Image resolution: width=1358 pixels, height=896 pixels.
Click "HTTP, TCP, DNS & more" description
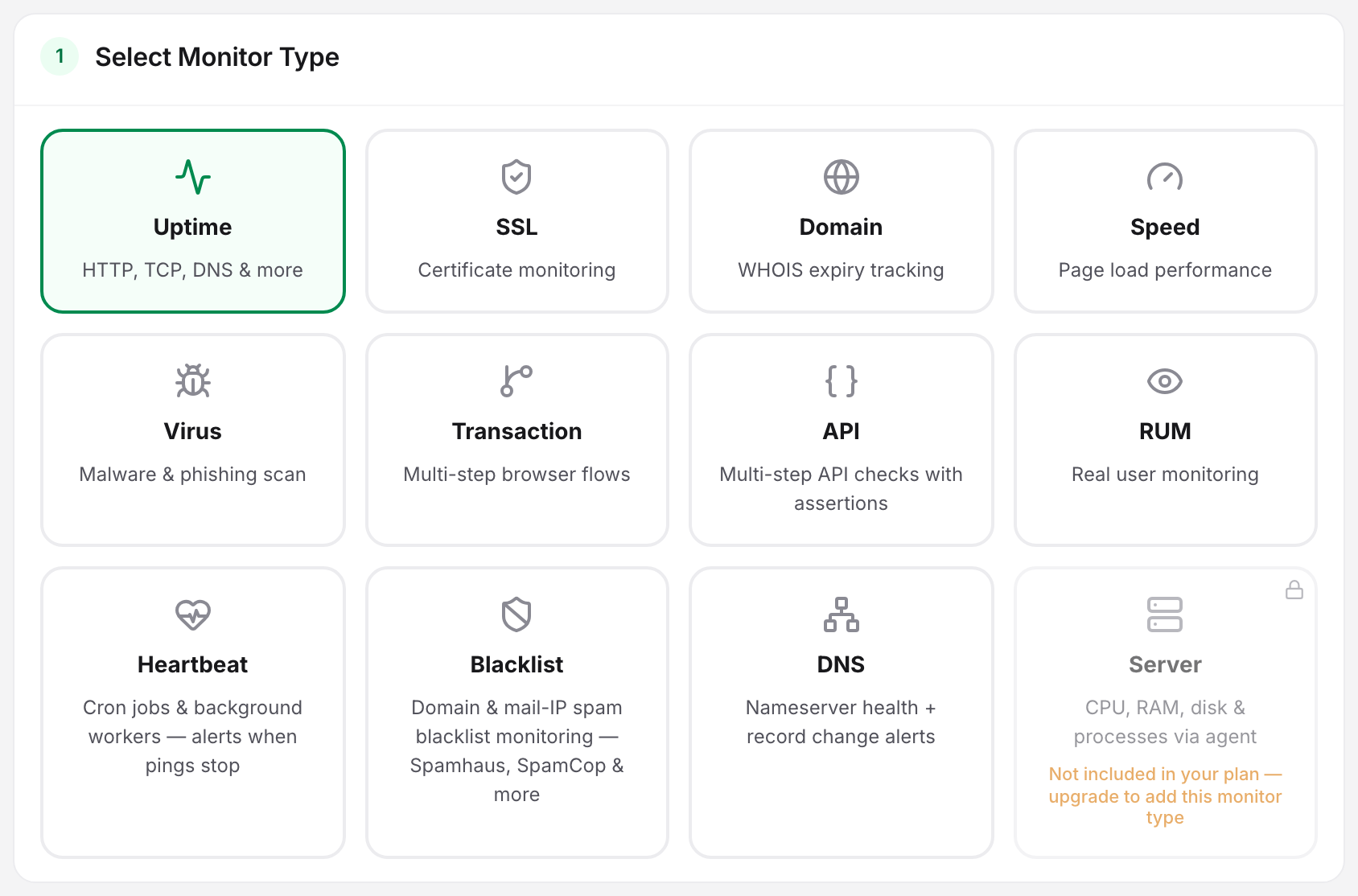coord(193,270)
